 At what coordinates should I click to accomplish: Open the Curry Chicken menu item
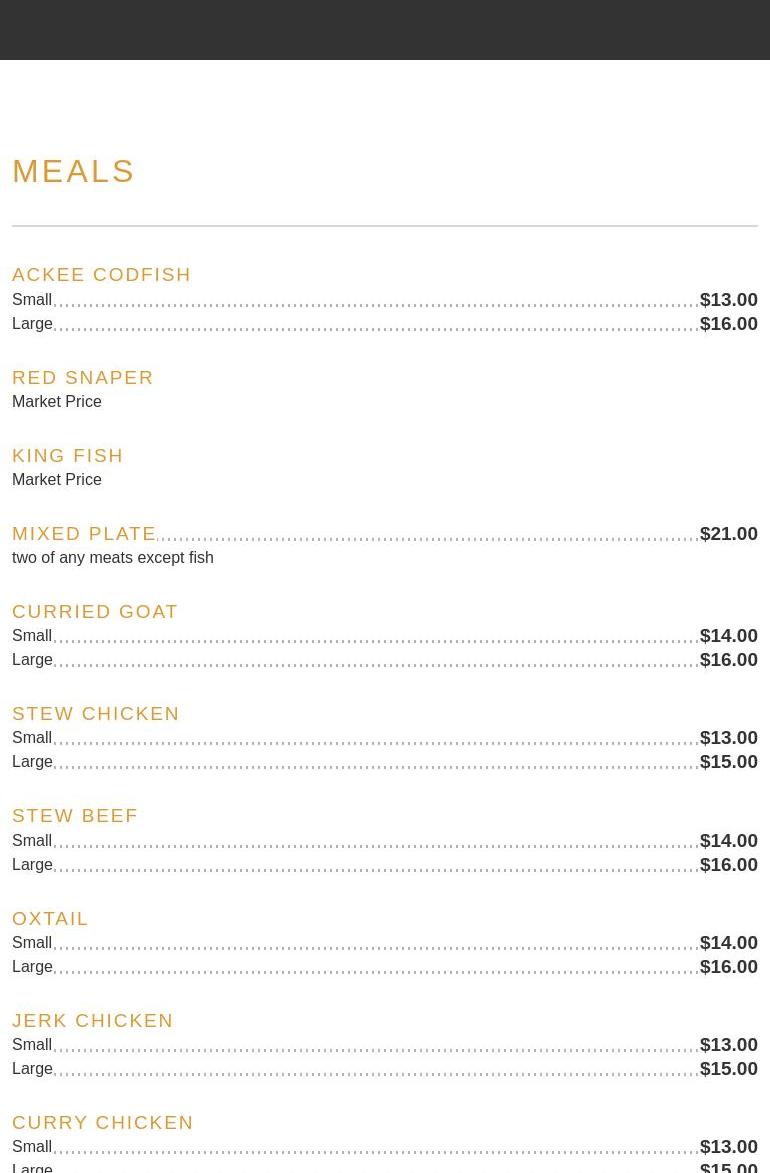click(x=103, y=1122)
